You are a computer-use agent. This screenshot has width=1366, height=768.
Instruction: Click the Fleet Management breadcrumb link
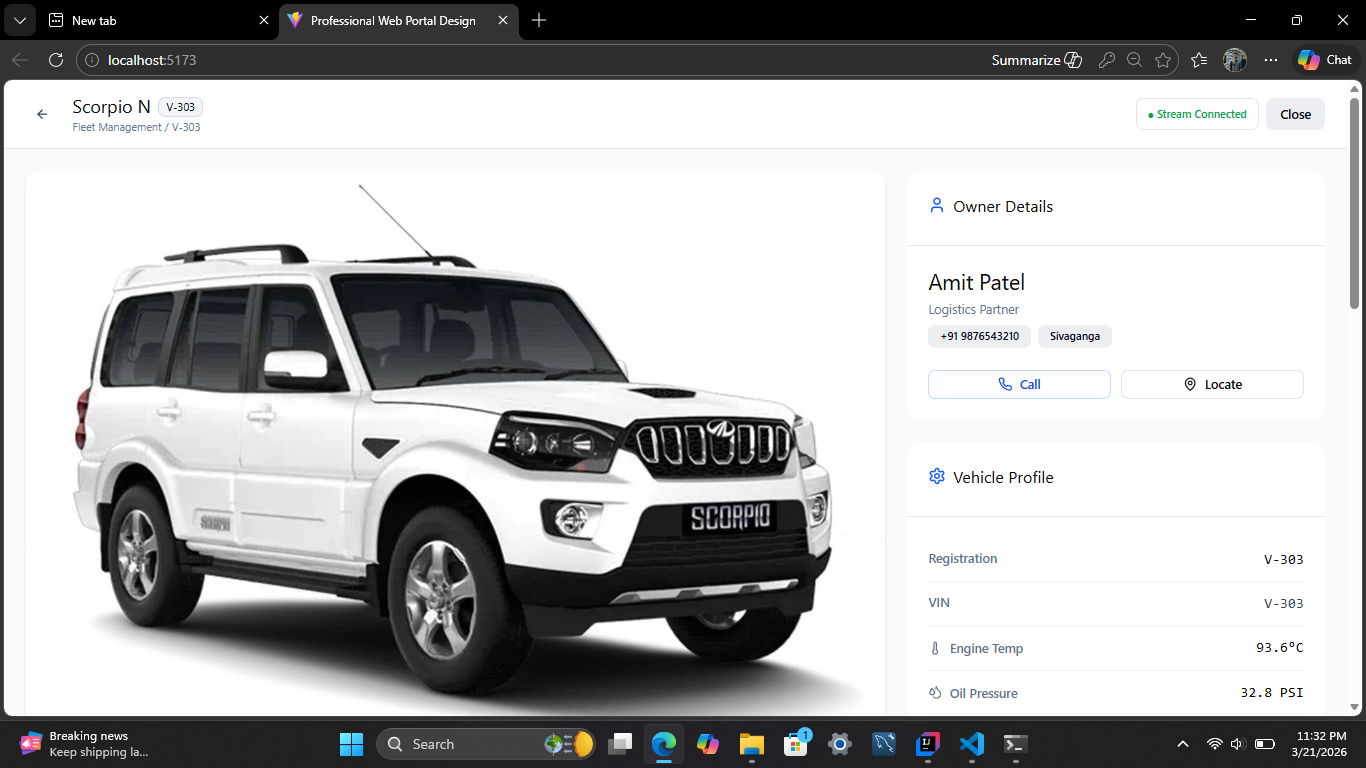pos(117,127)
